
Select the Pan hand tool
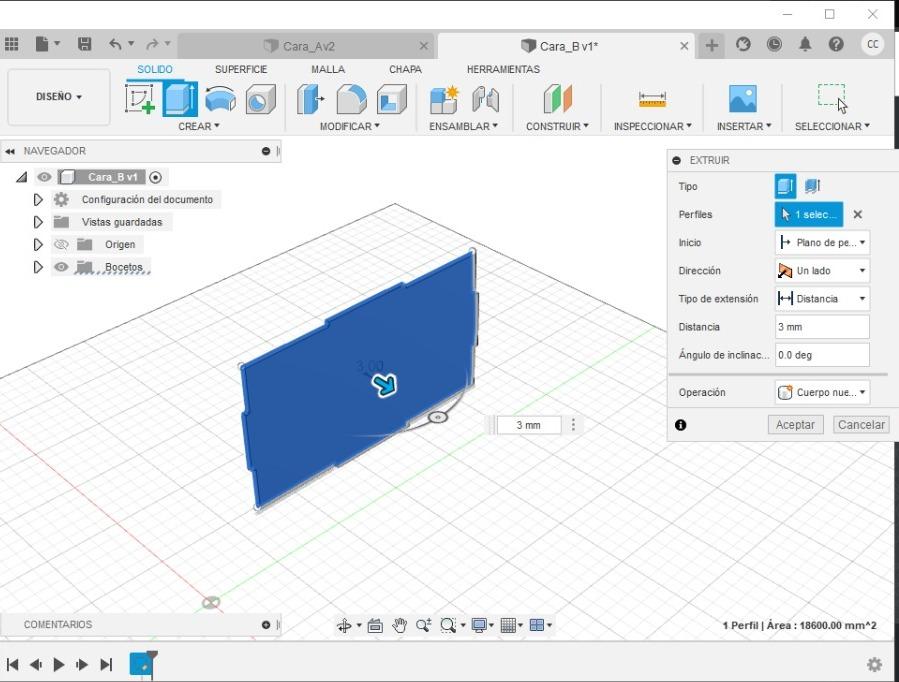click(x=400, y=625)
